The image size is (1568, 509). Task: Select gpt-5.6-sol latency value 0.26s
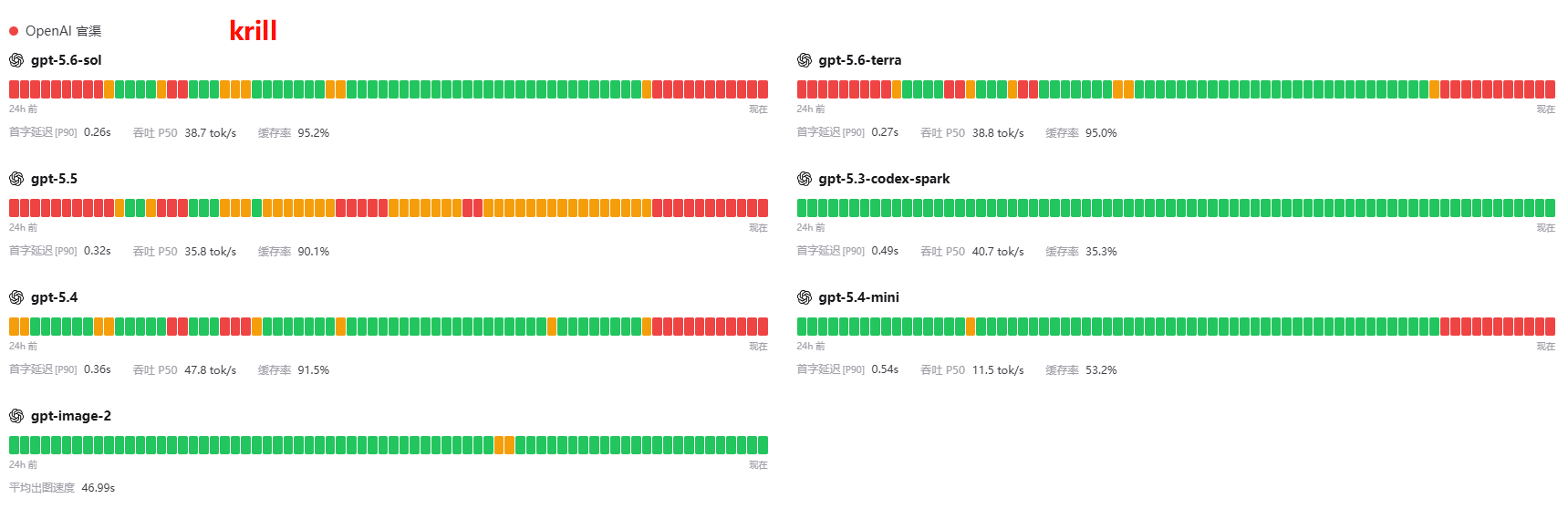coord(98,132)
